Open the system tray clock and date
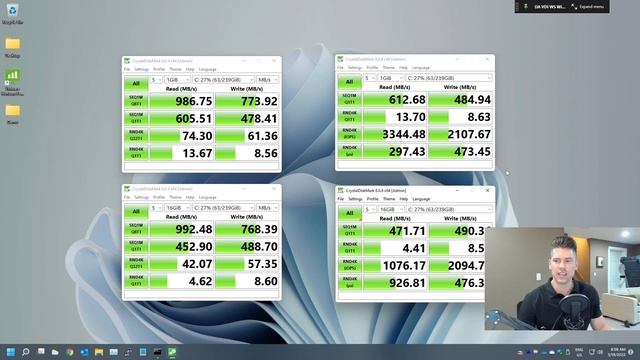This screenshot has width=640, height=360. coord(616,352)
